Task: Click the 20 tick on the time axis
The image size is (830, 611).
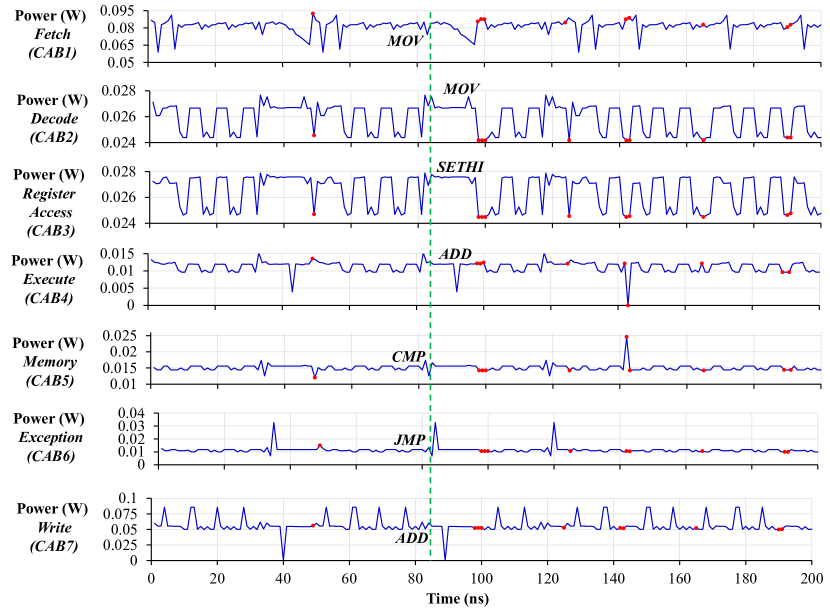Action: click(217, 579)
